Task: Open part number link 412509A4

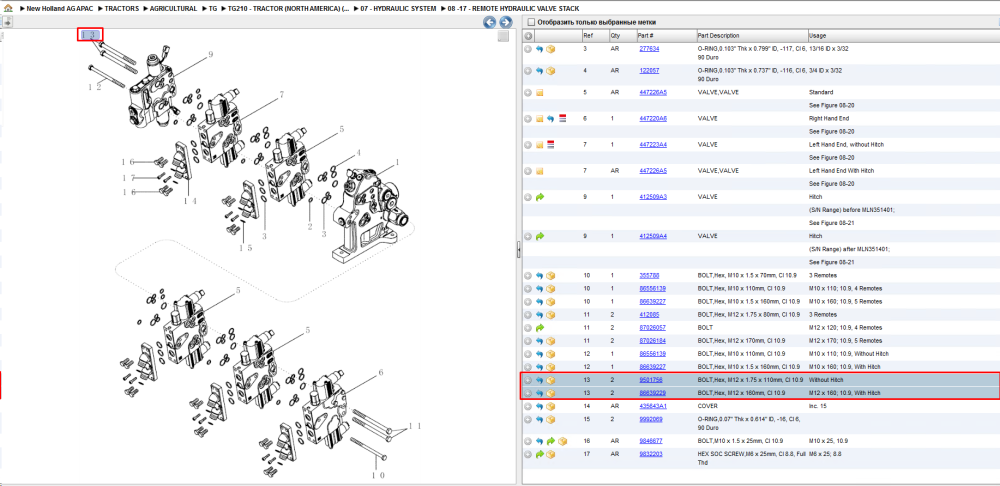Action: coord(653,236)
